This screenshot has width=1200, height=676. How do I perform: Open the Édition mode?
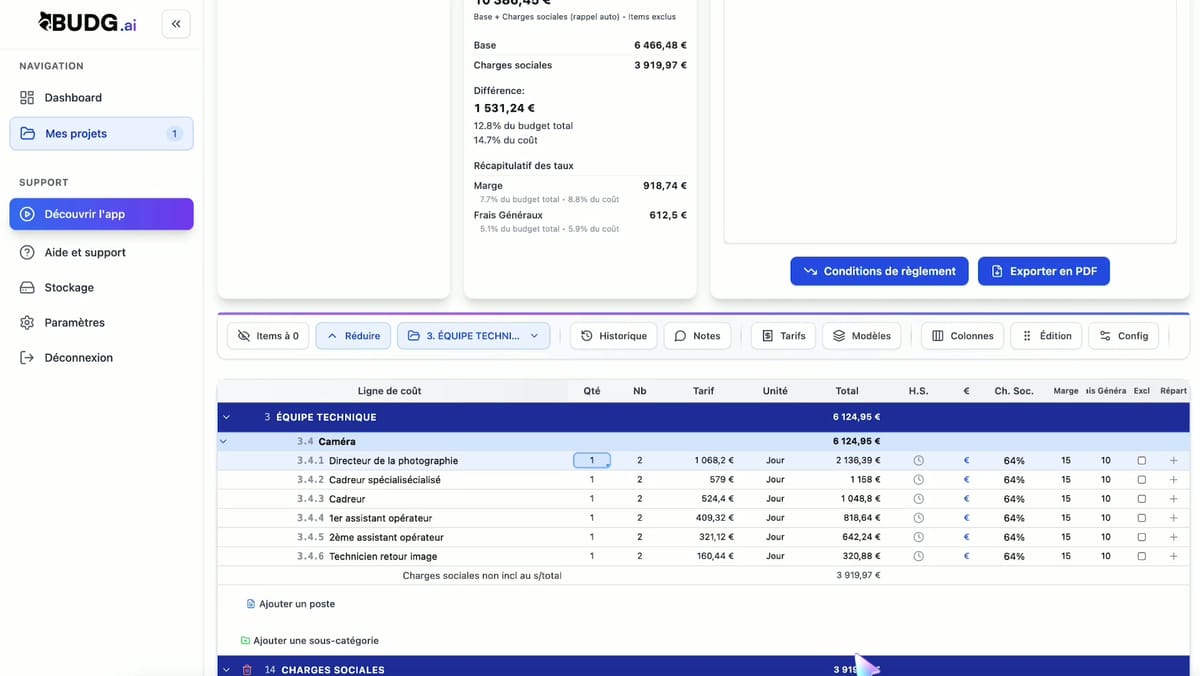tap(1046, 335)
